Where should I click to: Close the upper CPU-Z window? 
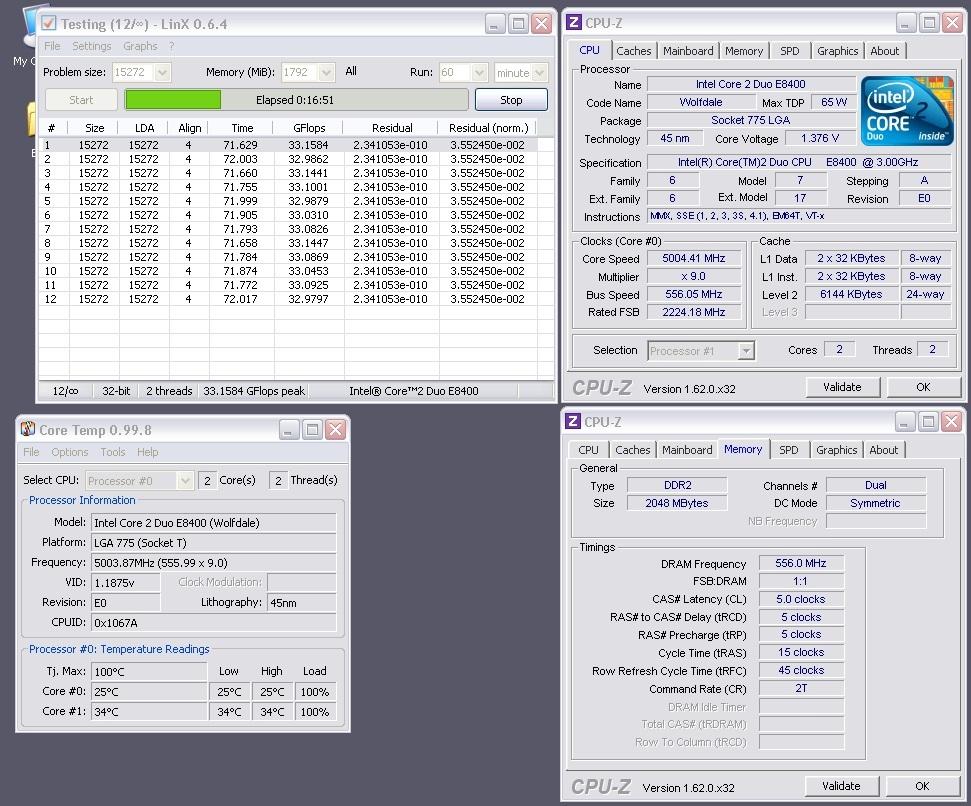point(952,24)
